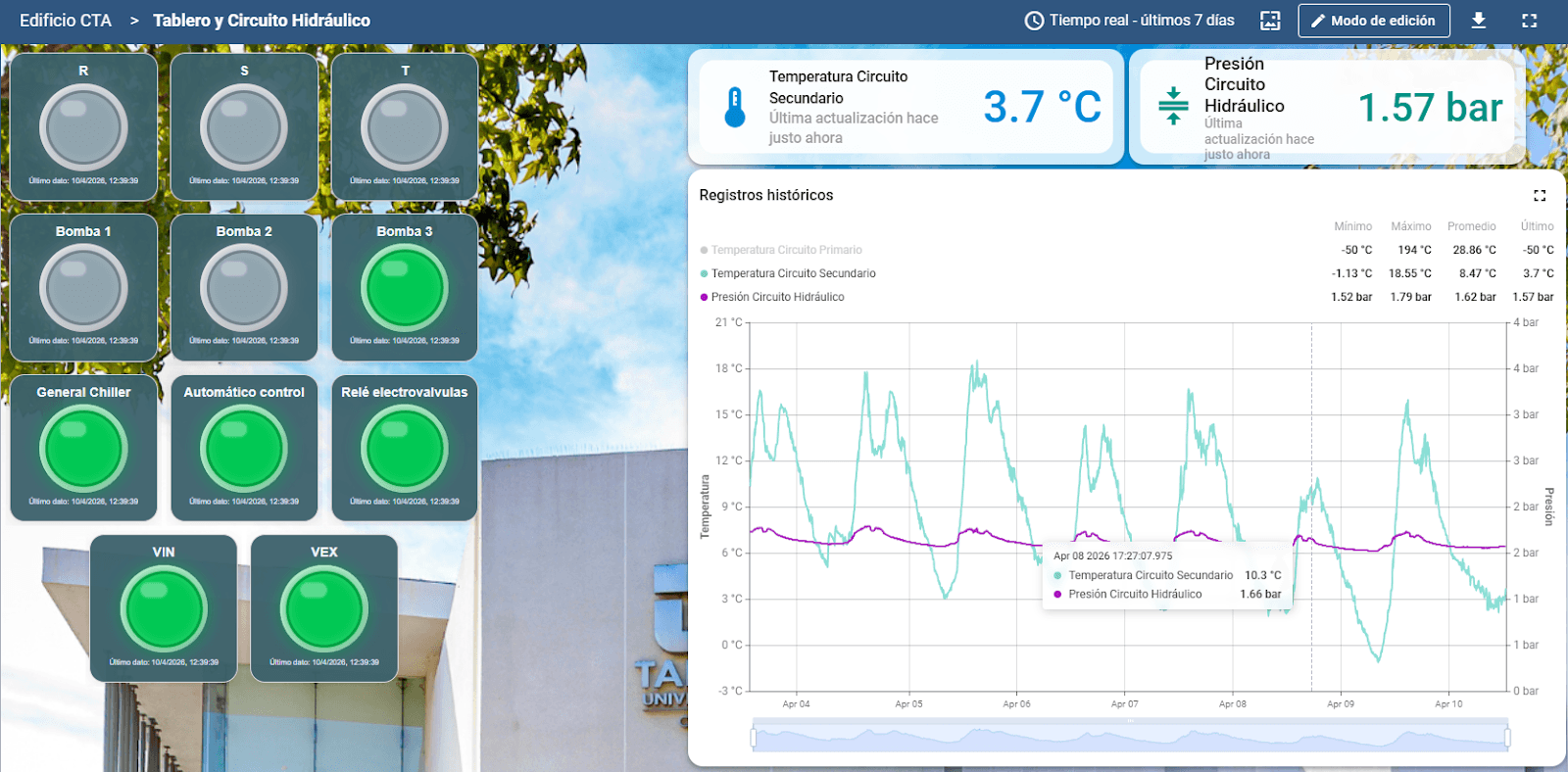This screenshot has height=772, width=1568.
Task: Click the Bomba 3 card label
Action: (x=405, y=231)
